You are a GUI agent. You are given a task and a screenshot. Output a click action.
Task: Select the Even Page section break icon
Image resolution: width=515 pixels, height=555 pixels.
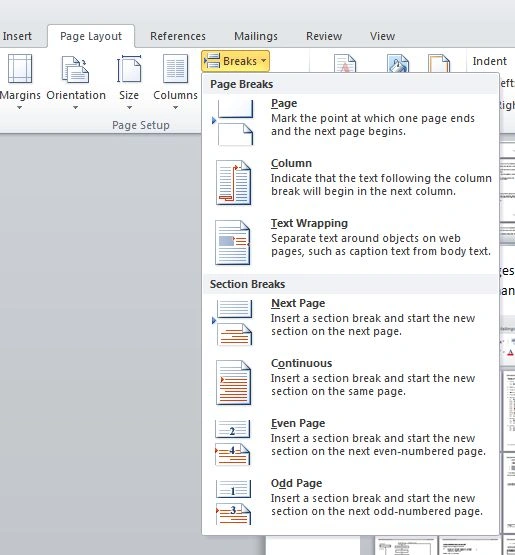233,442
